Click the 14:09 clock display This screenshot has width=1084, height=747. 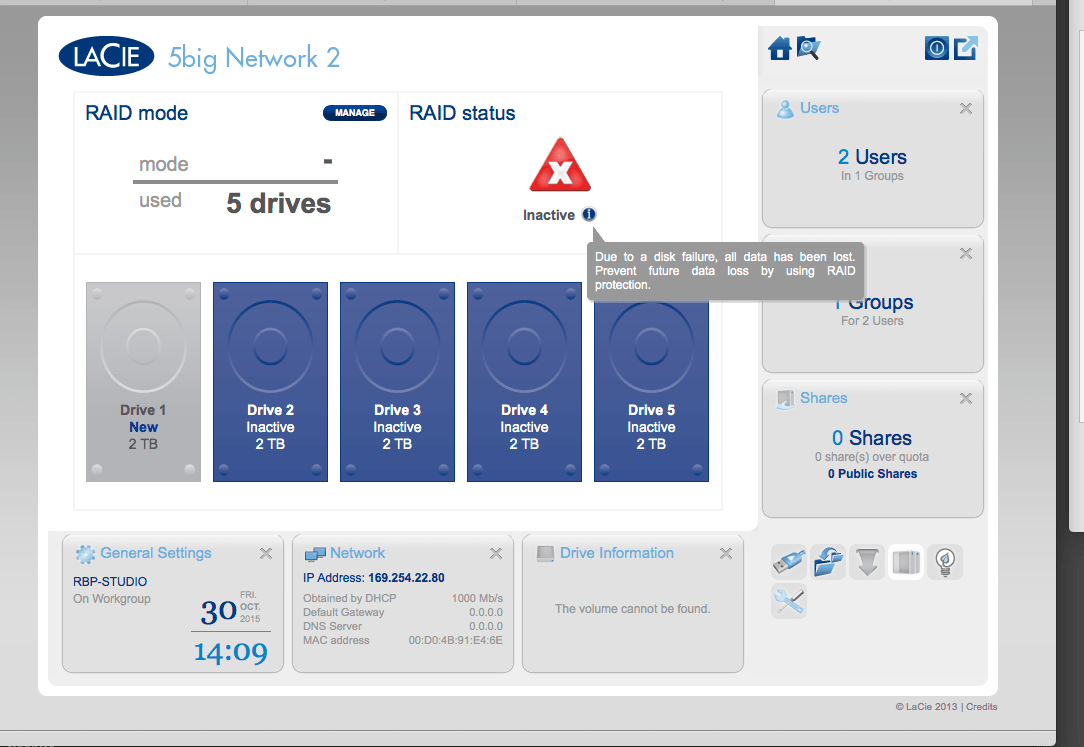[x=230, y=652]
